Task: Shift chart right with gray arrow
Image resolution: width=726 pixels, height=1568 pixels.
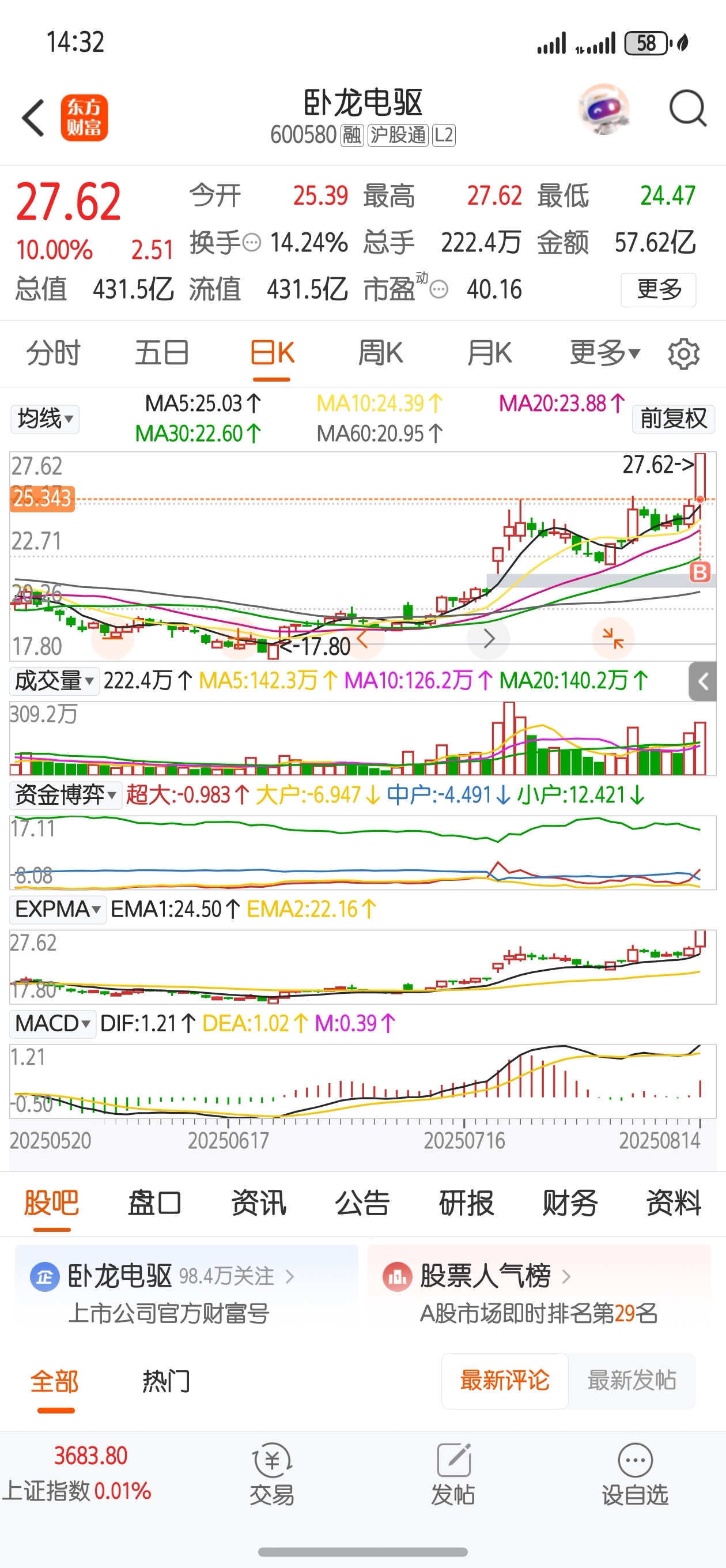Action: click(489, 639)
